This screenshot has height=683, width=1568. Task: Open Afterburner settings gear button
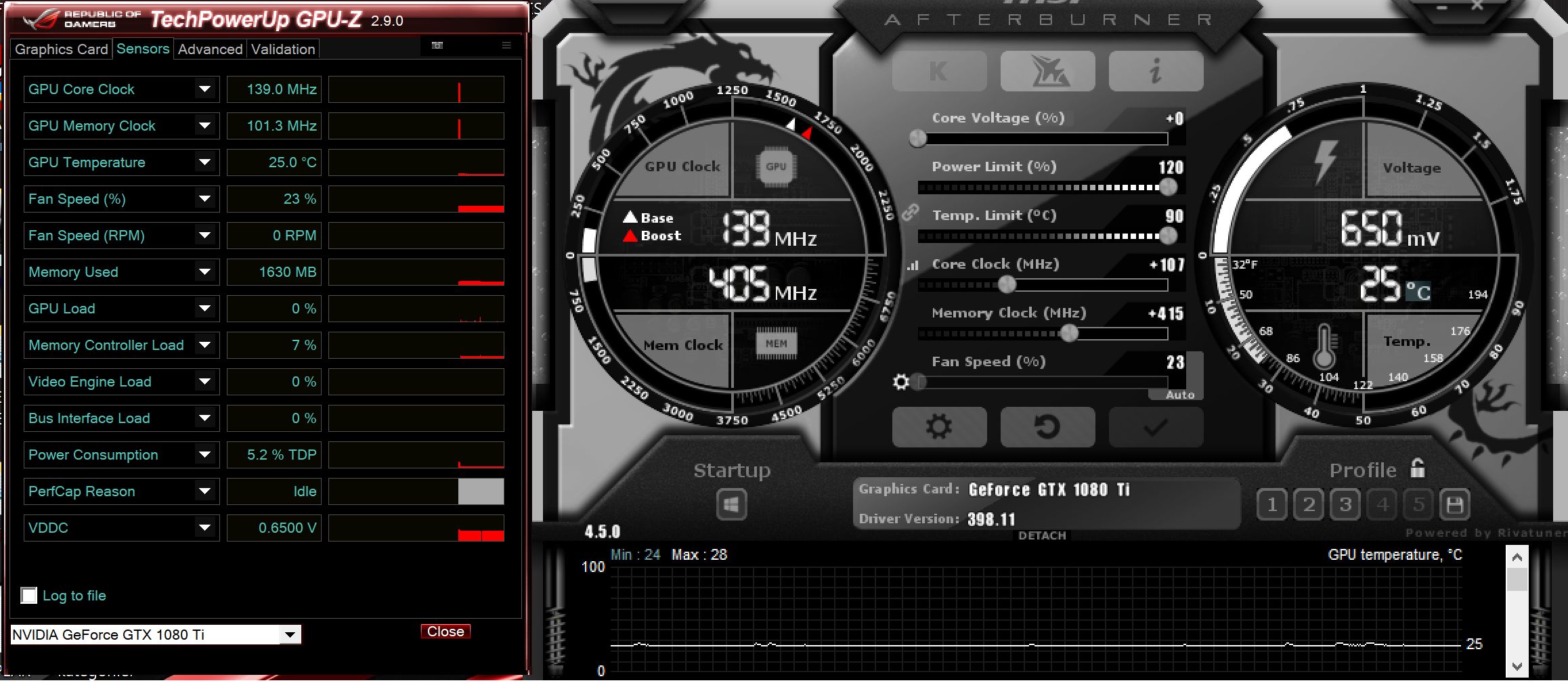coord(939,427)
